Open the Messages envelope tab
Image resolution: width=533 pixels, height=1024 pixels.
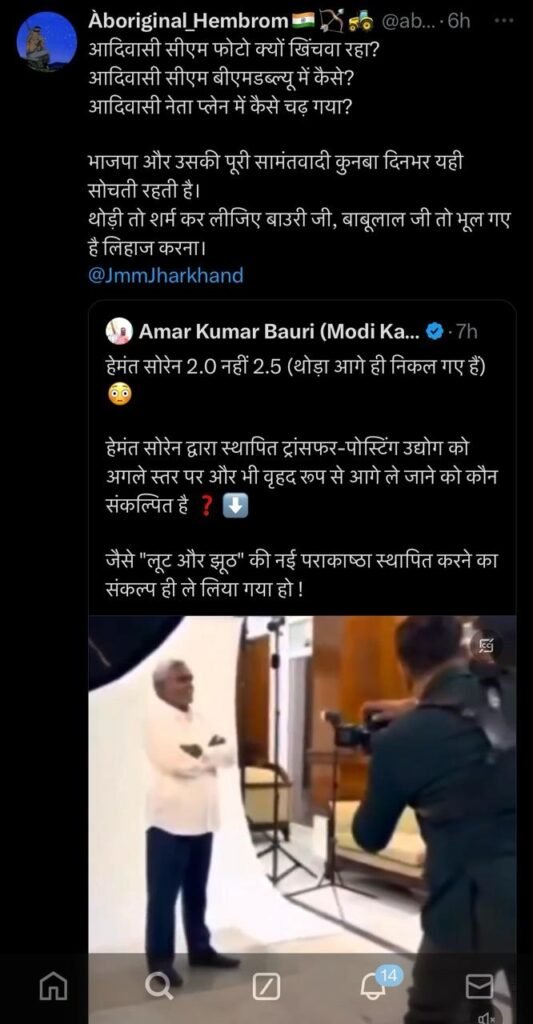click(479, 987)
